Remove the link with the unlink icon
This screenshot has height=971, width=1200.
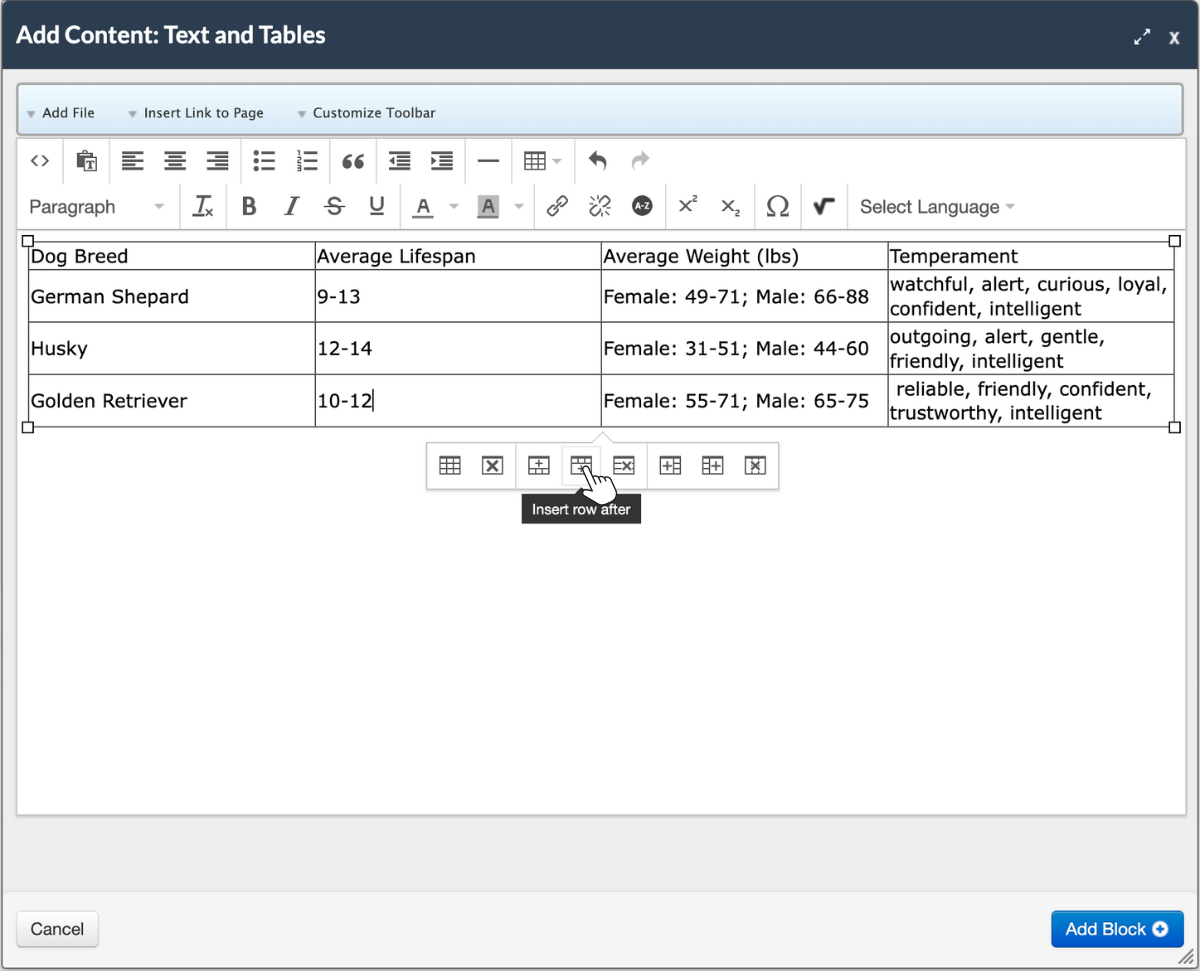[x=600, y=207]
